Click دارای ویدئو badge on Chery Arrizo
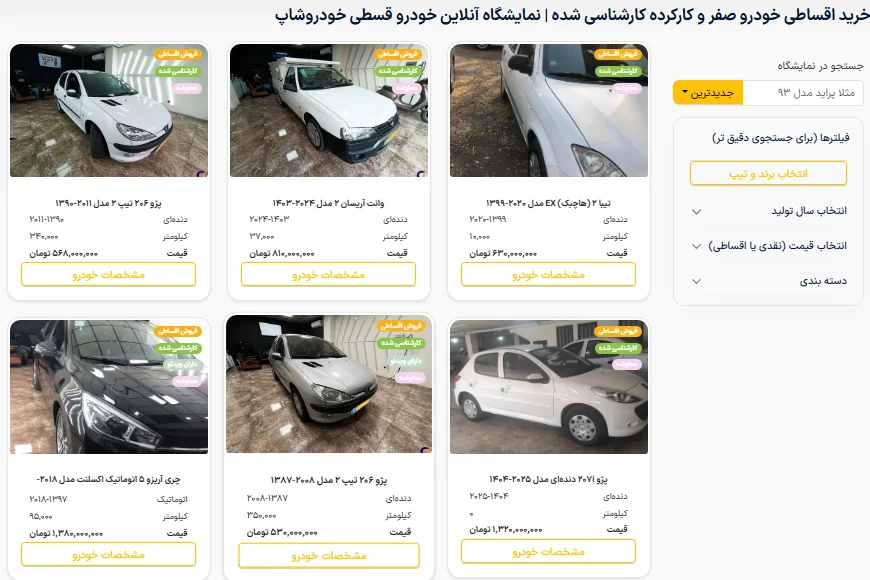The height and width of the screenshot is (580, 870). click(182, 365)
